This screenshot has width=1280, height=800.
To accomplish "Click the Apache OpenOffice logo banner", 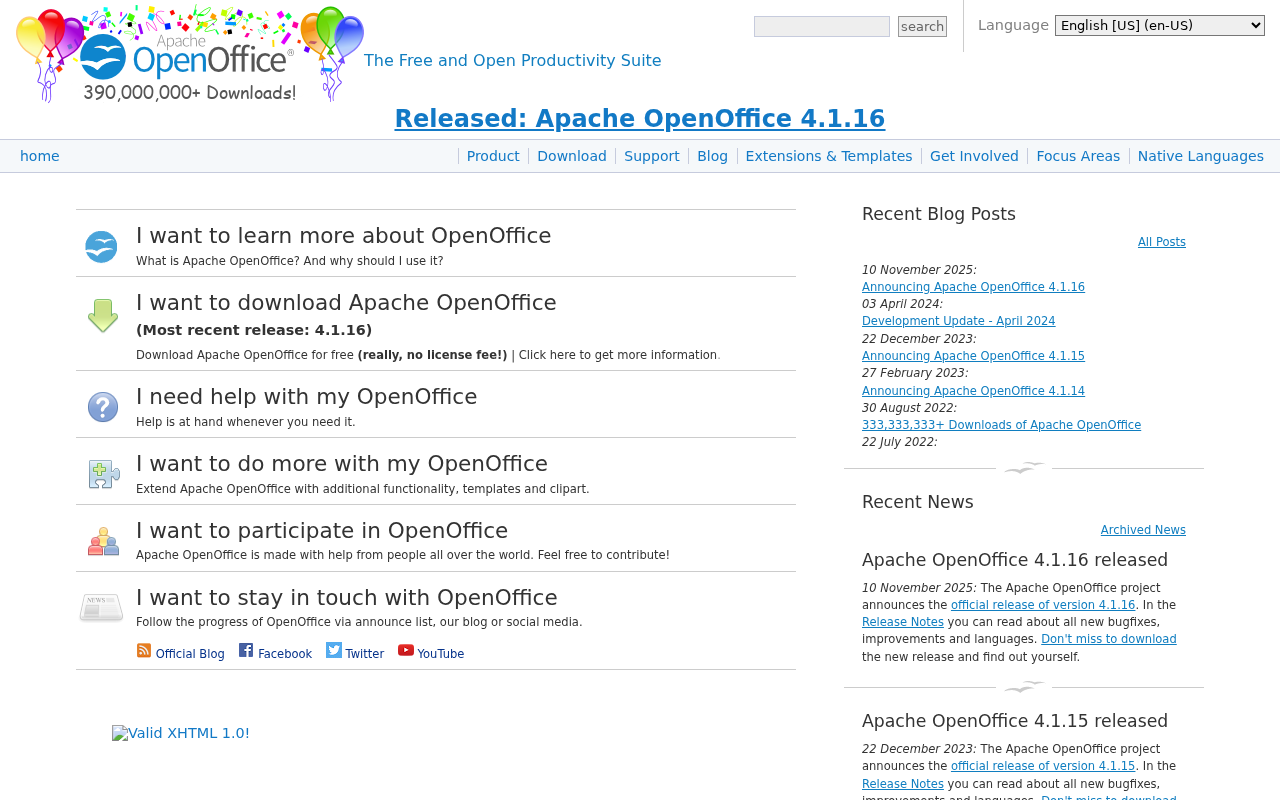I will click(x=190, y=54).
